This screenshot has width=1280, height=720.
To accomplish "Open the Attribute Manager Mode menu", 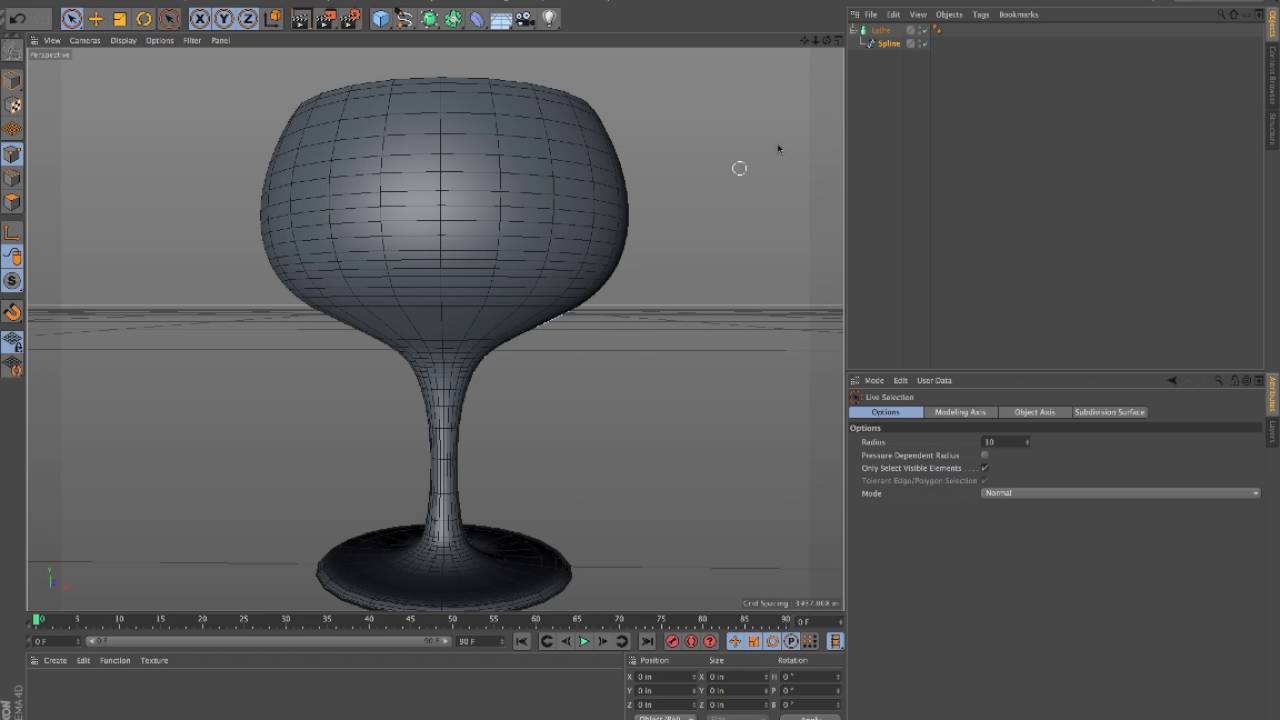I will tap(874, 381).
